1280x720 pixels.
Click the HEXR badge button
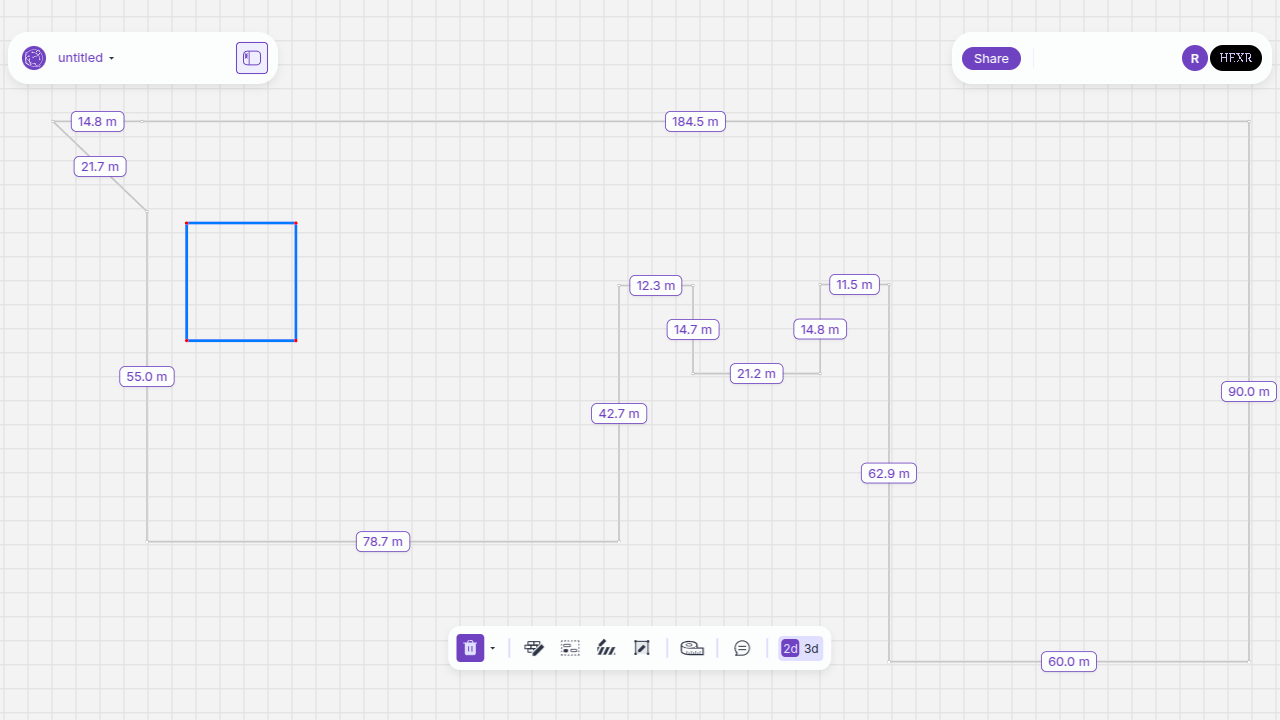click(1235, 58)
